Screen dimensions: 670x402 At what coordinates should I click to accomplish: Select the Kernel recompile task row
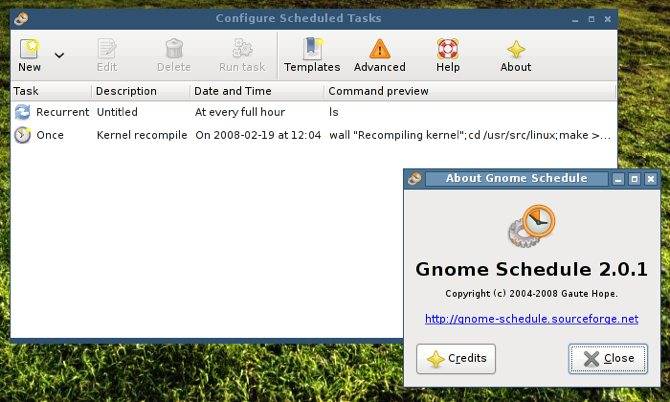point(314,135)
